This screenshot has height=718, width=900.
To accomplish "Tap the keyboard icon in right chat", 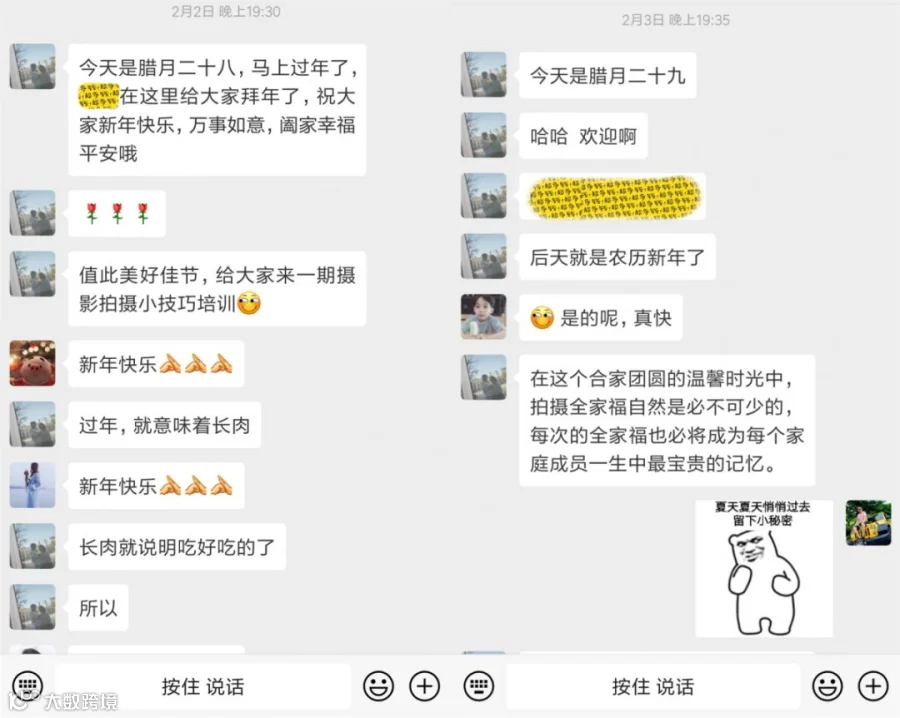I will click(479, 685).
